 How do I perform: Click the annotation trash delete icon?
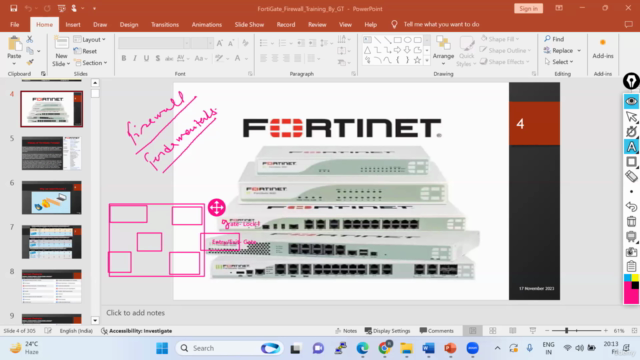pyautogui.click(x=631, y=222)
